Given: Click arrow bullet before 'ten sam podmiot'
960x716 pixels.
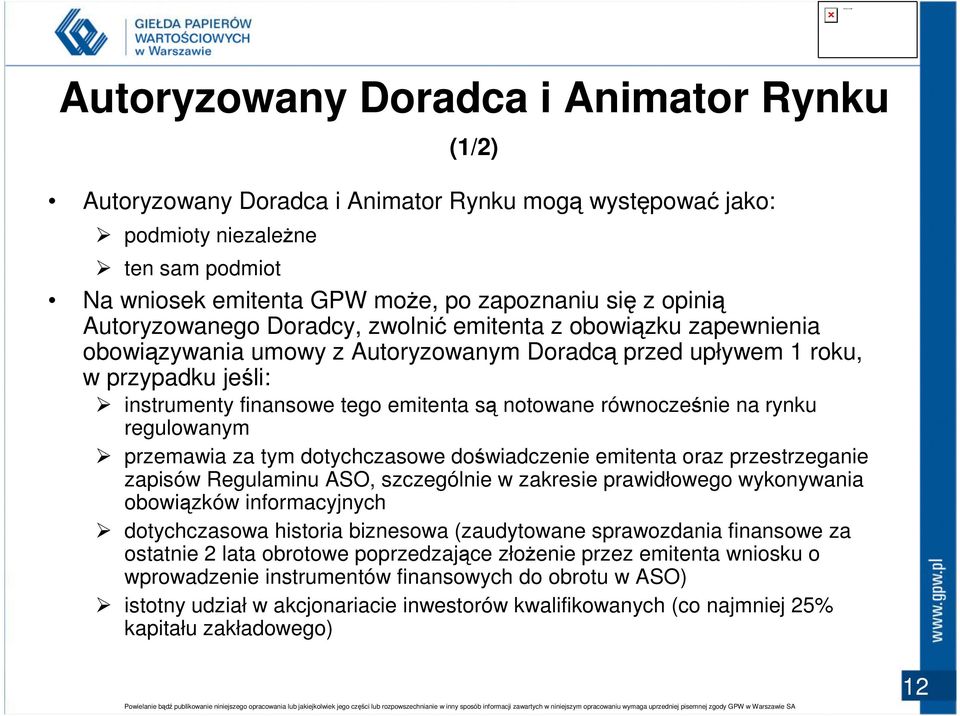Looking at the screenshot, I should pyautogui.click(x=103, y=268).
